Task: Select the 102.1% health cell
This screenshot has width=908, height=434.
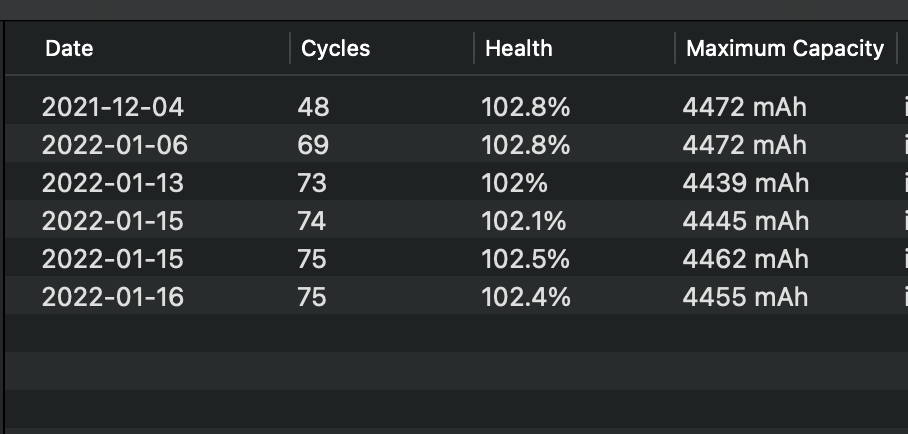Action: pyautogui.click(x=525, y=221)
